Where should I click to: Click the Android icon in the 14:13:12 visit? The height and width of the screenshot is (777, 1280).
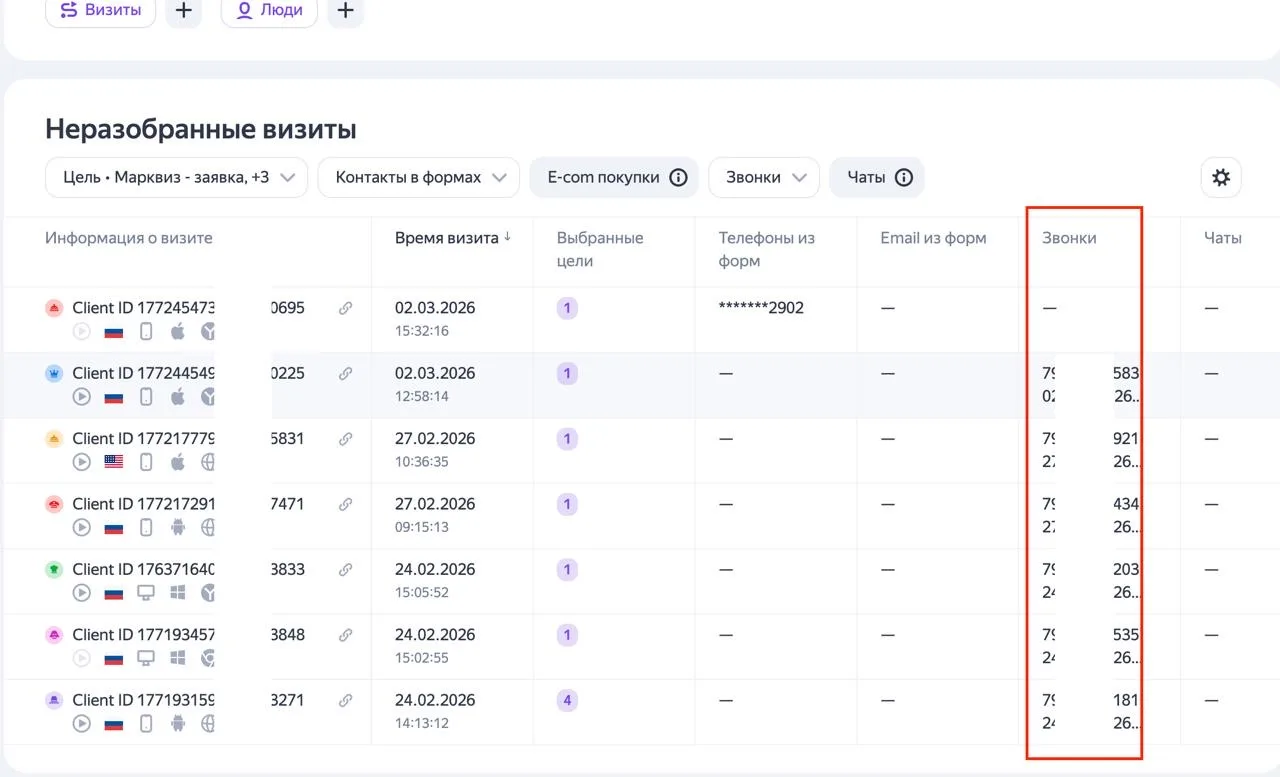[x=178, y=723]
